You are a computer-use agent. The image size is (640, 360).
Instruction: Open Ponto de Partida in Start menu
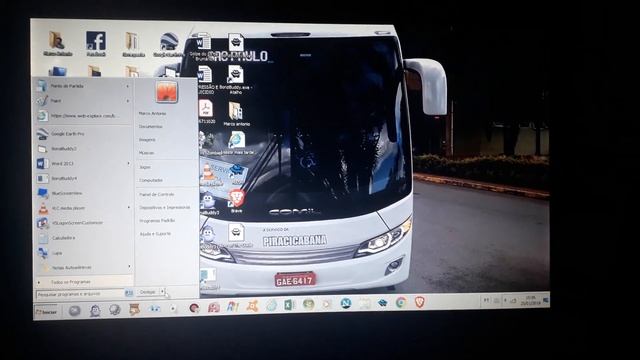pyautogui.click(x=83, y=86)
